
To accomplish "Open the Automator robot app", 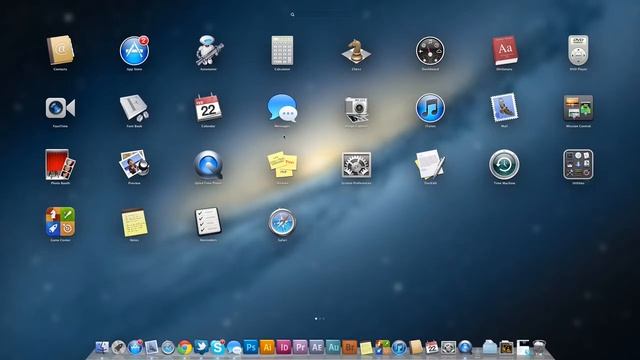I will pos(209,51).
